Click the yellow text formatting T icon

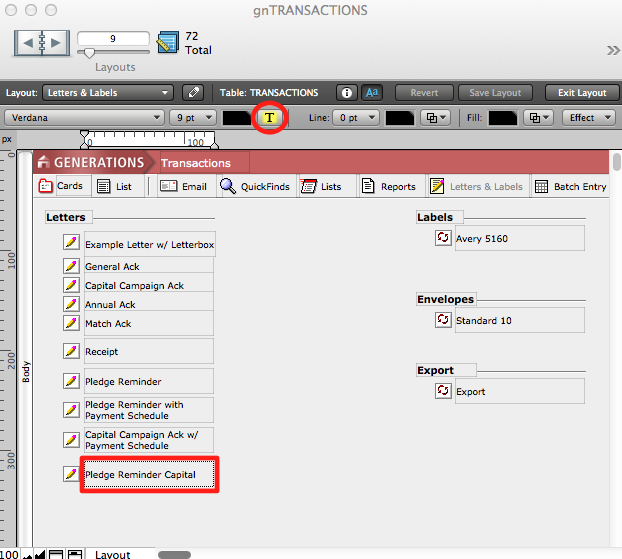[269, 117]
